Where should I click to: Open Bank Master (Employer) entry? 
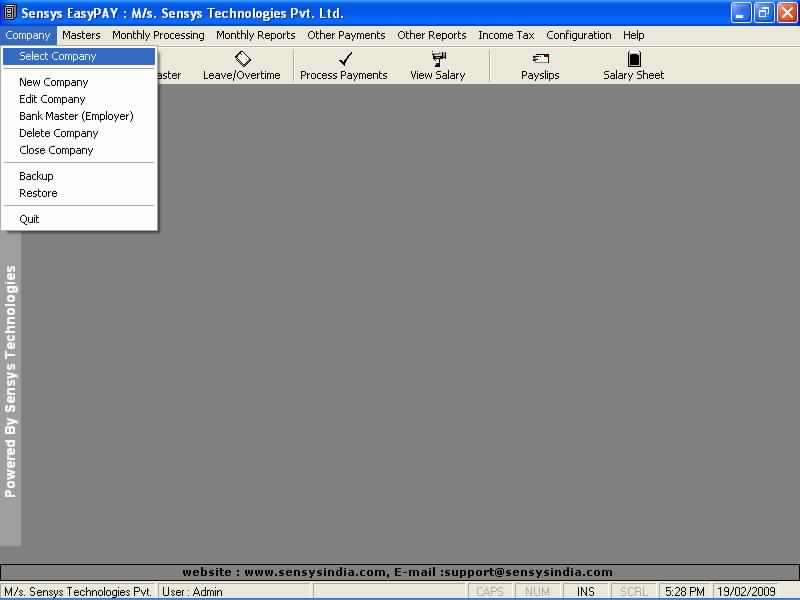pyautogui.click(x=79, y=116)
